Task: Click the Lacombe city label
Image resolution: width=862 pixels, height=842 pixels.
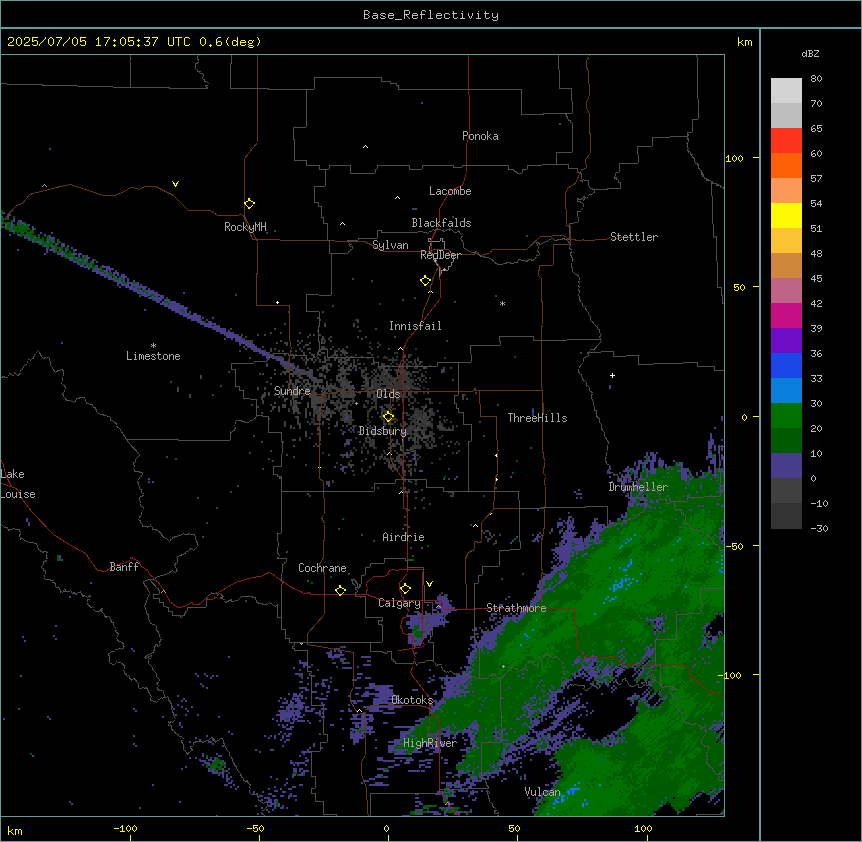Action: point(450,191)
